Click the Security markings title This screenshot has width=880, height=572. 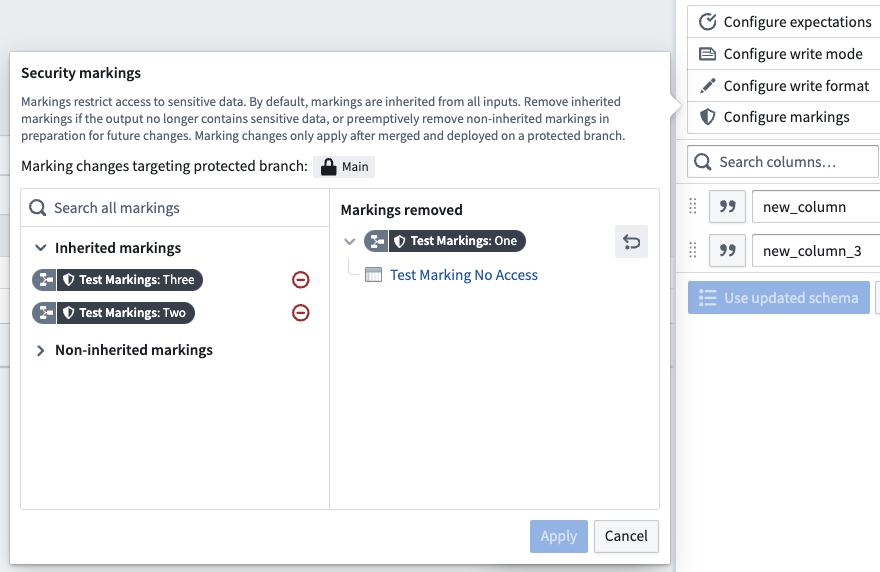tap(81, 73)
